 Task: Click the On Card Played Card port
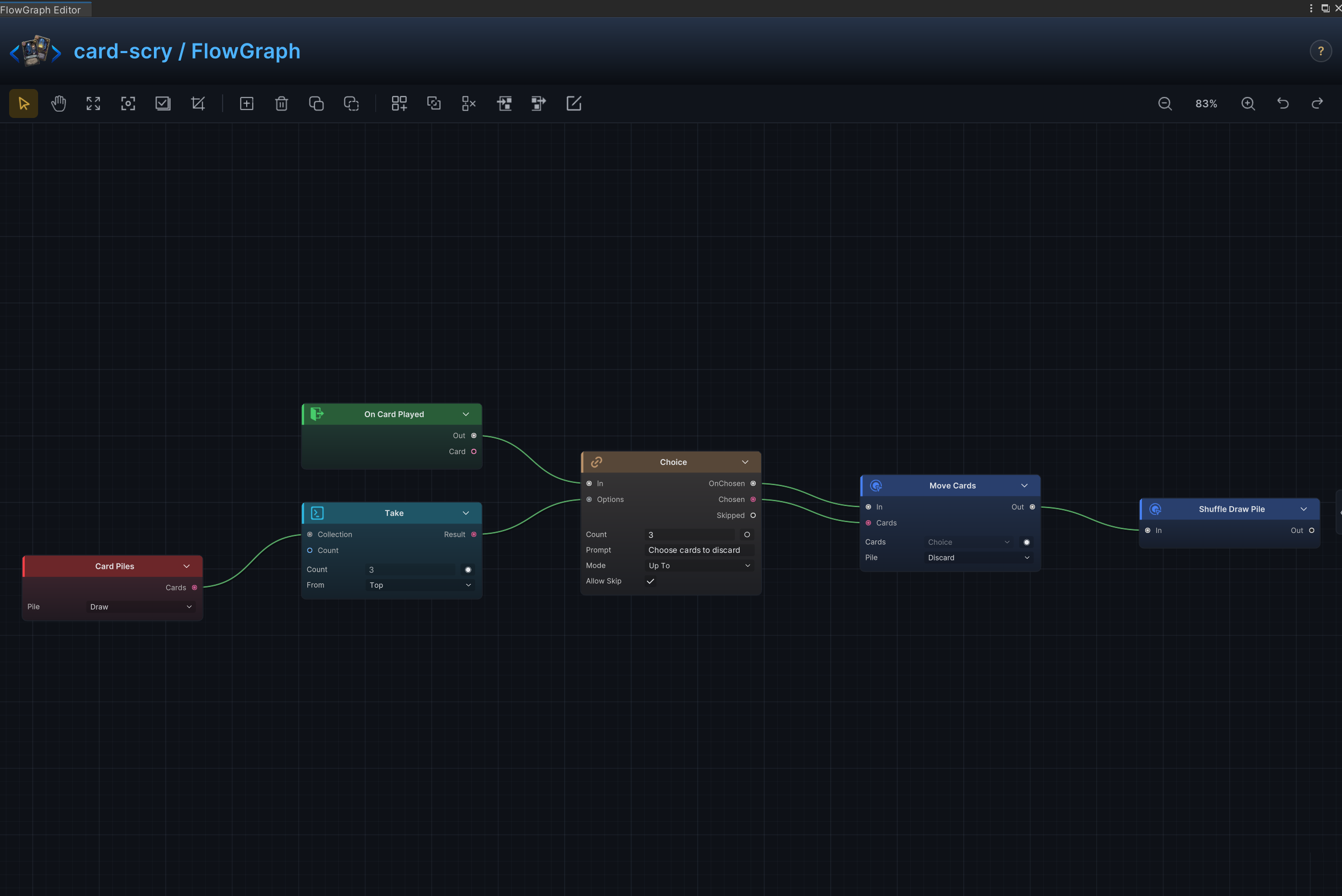474,451
